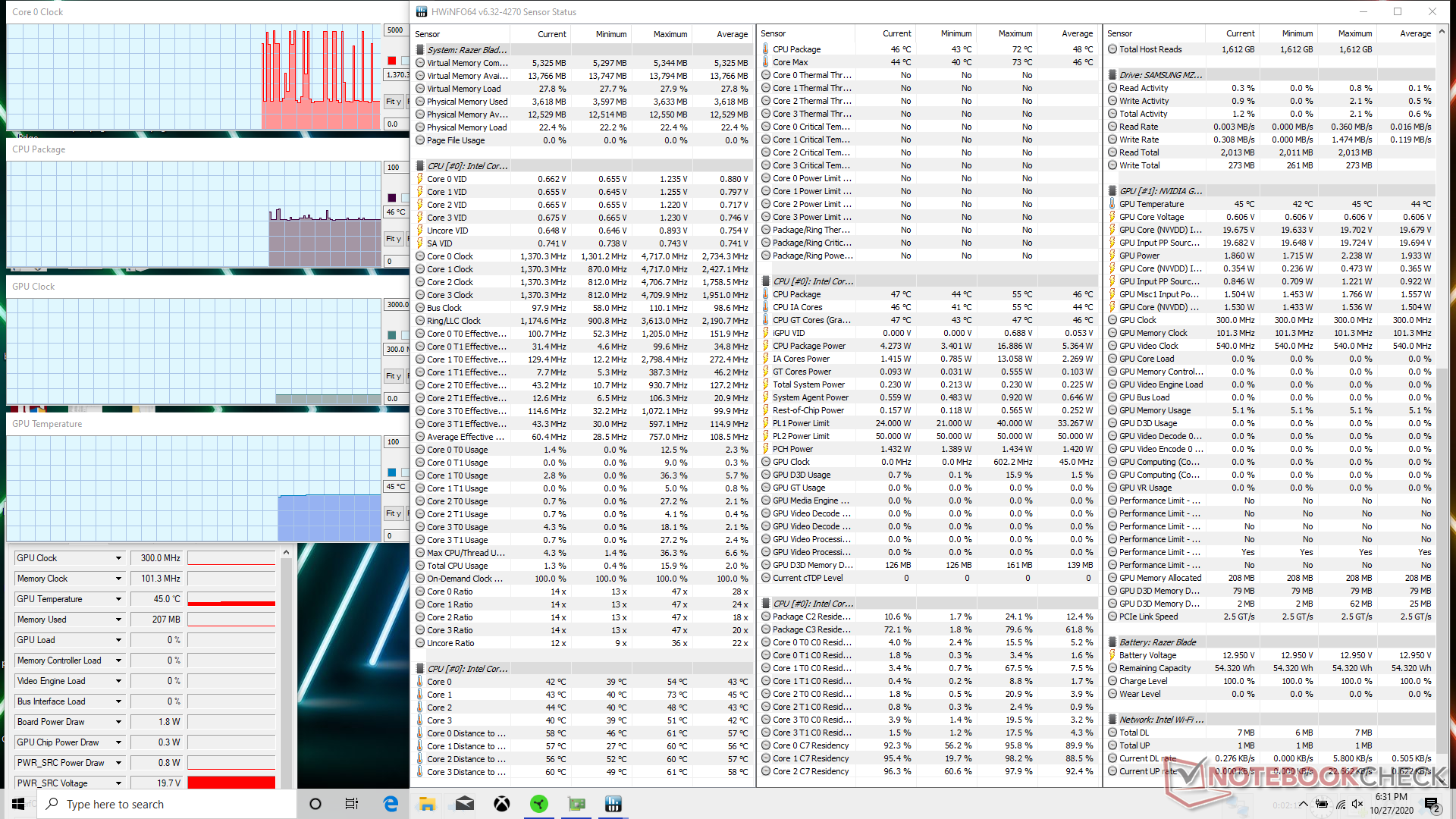This screenshot has width=1456, height=819.
Task: Open Microsoft Edge from the taskbar
Action: click(x=391, y=804)
